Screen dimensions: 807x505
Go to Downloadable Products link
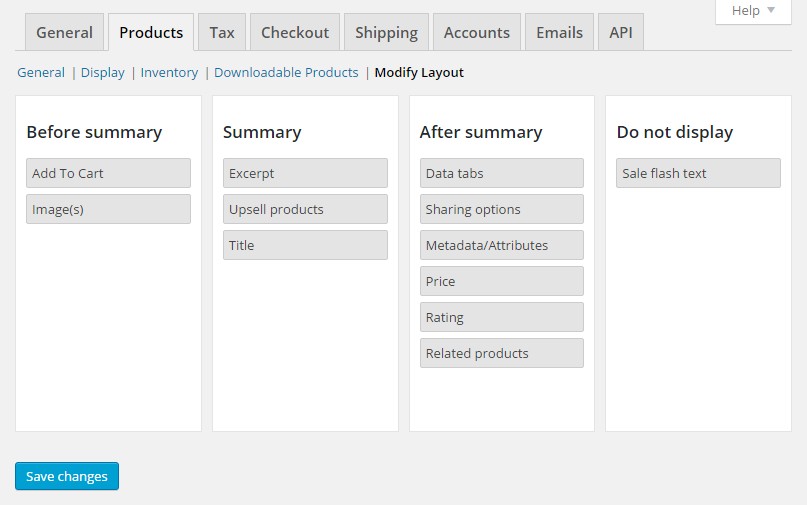(286, 72)
